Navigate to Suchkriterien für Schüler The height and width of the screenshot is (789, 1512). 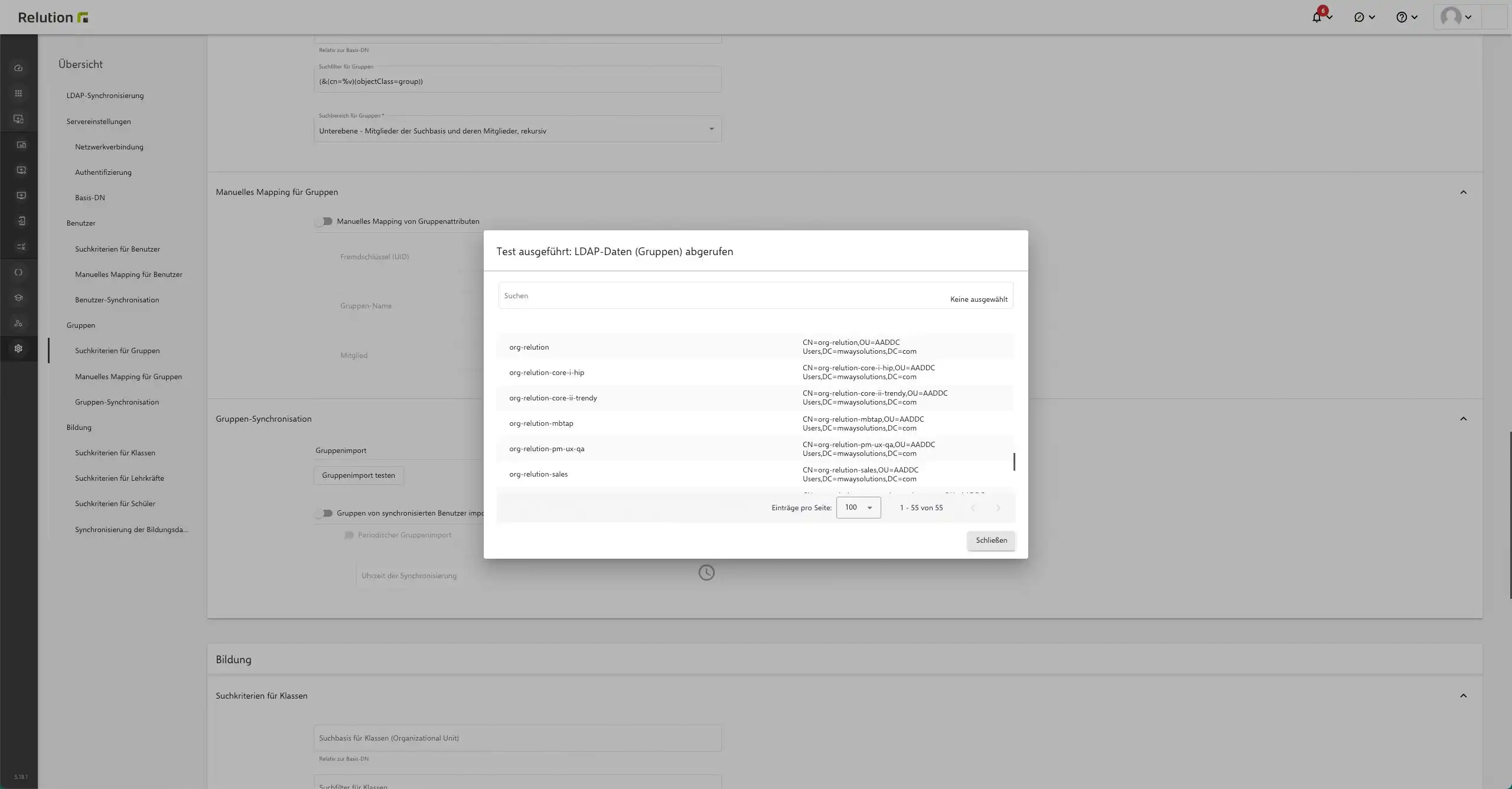point(115,504)
